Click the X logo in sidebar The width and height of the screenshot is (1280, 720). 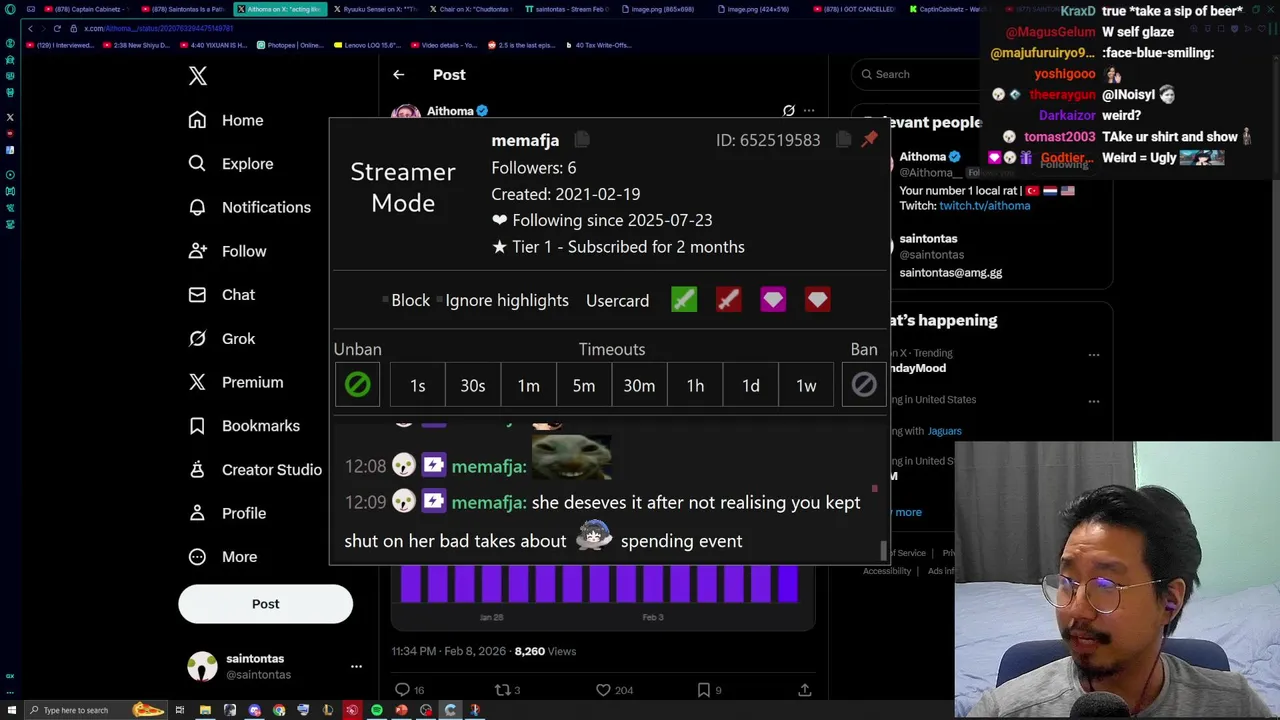[x=198, y=76]
